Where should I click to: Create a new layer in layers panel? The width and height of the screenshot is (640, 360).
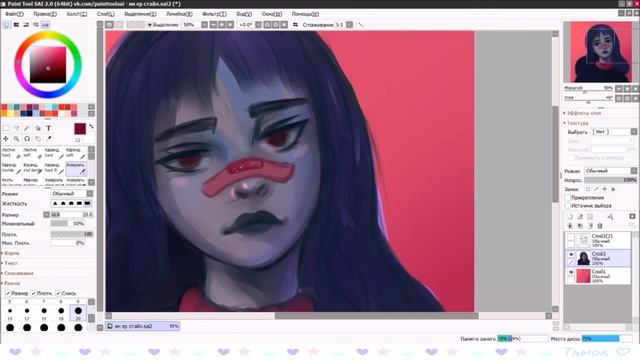570,217
